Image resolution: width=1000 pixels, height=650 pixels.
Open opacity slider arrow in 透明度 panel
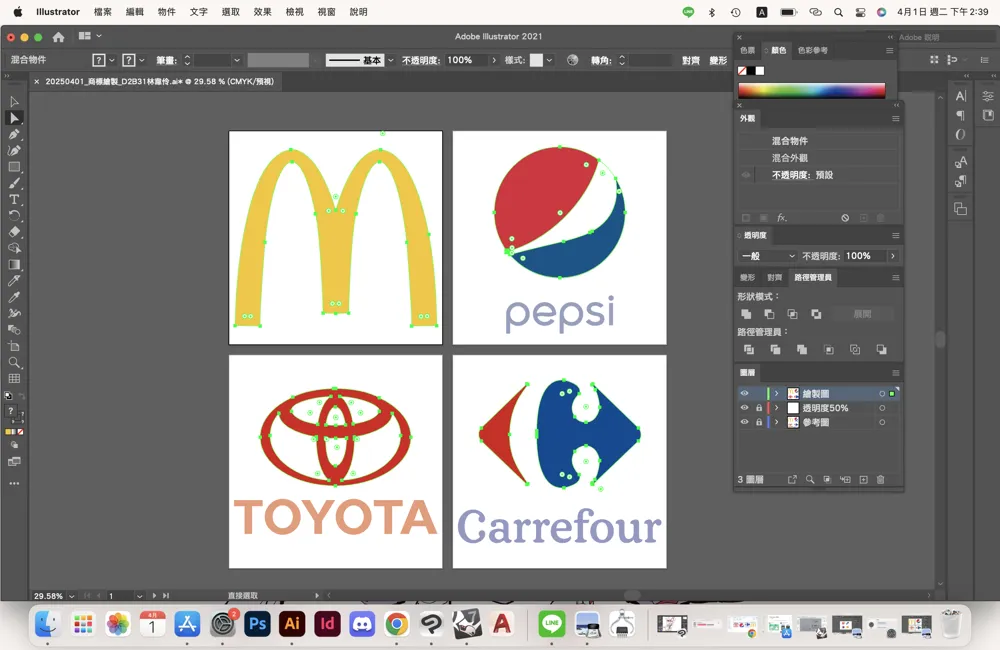pos(893,256)
